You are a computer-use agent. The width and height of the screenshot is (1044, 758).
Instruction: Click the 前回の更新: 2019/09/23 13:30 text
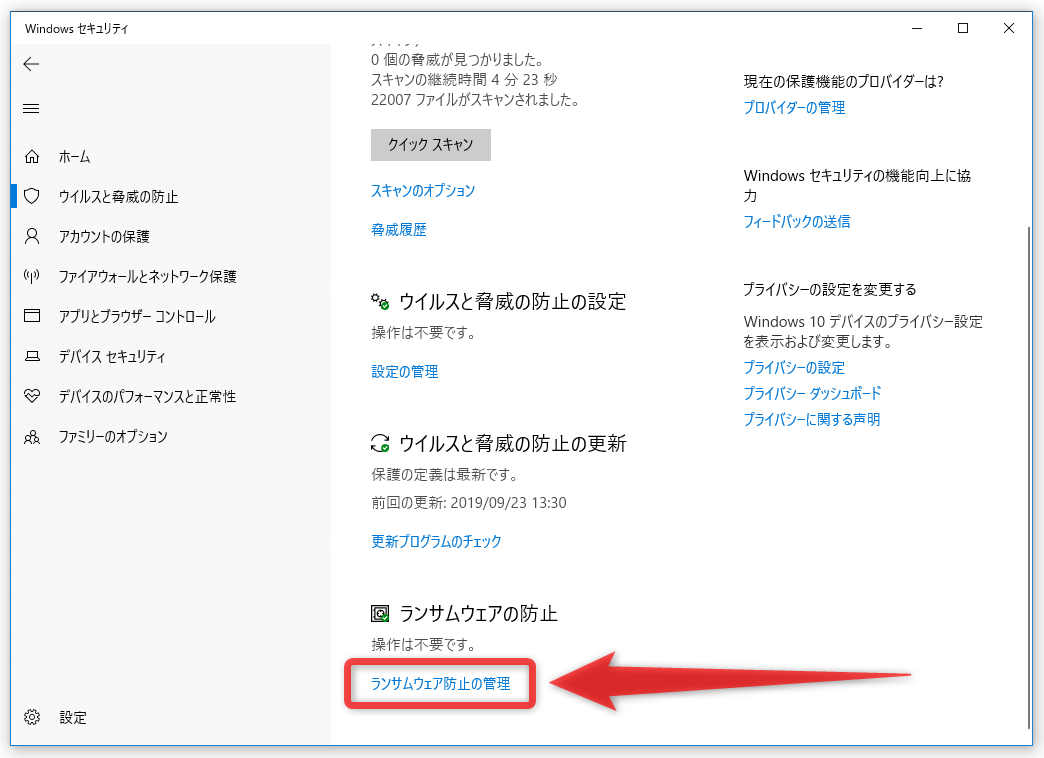pos(469,502)
